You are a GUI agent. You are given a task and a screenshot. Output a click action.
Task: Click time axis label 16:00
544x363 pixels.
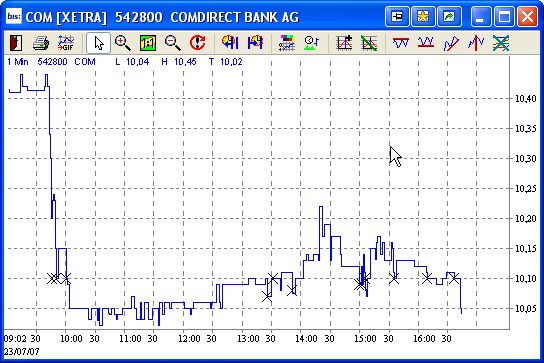(424, 338)
